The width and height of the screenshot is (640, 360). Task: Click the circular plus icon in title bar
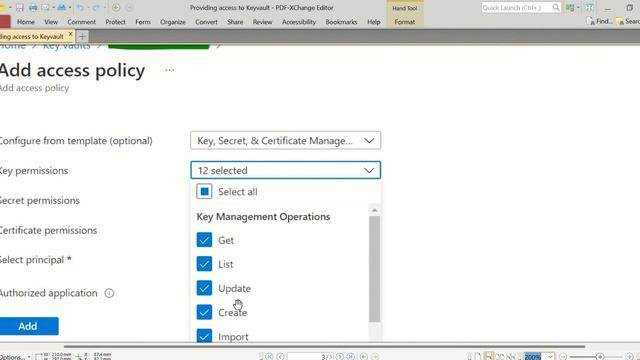click(116, 7)
